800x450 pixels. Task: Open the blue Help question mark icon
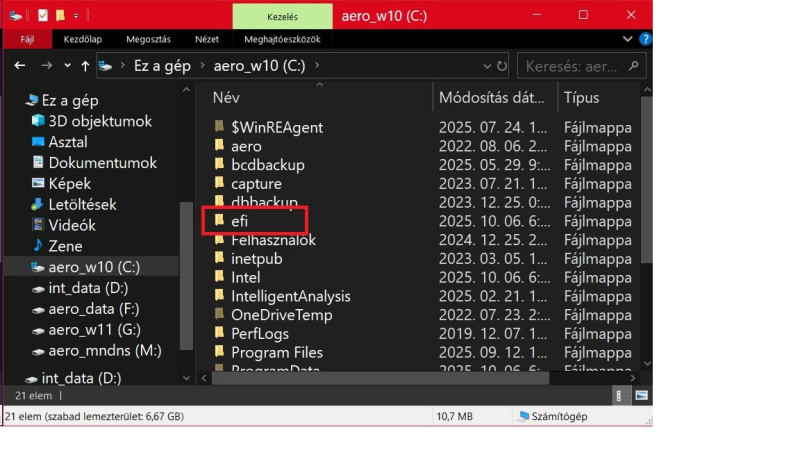(x=645, y=39)
